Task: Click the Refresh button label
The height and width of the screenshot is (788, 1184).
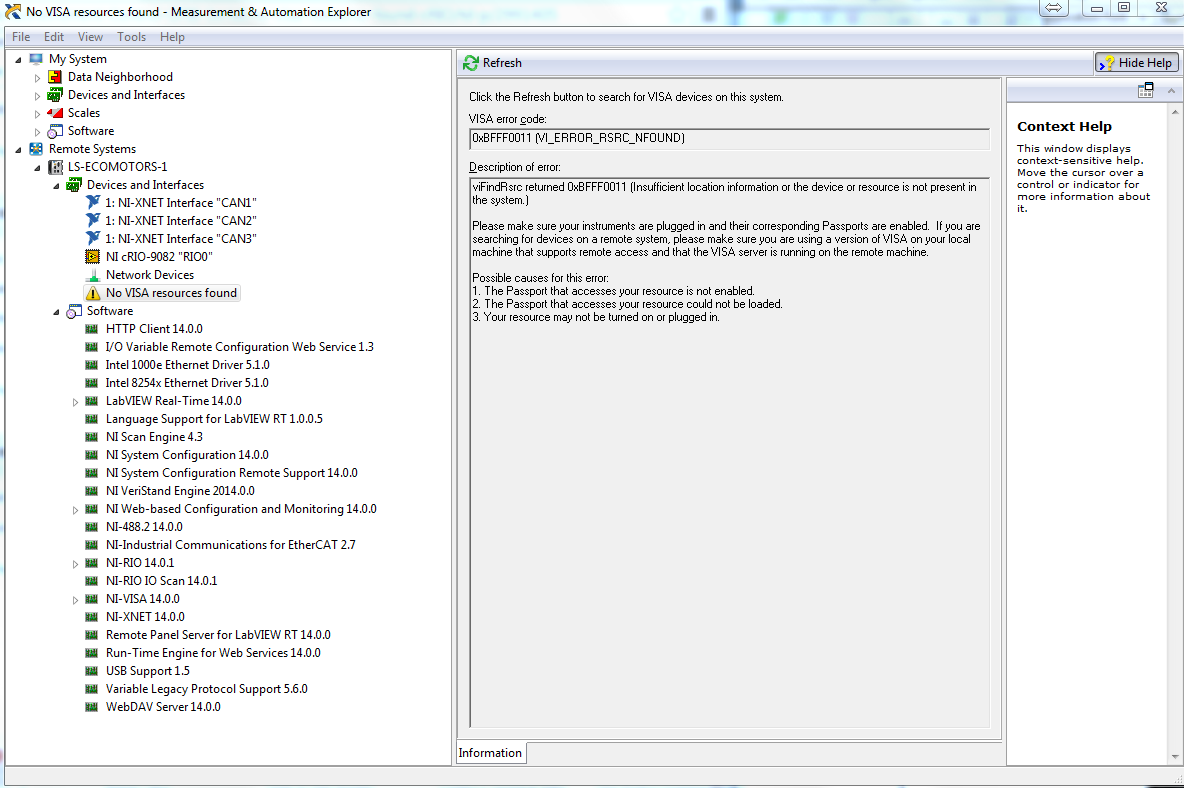Action: point(502,63)
